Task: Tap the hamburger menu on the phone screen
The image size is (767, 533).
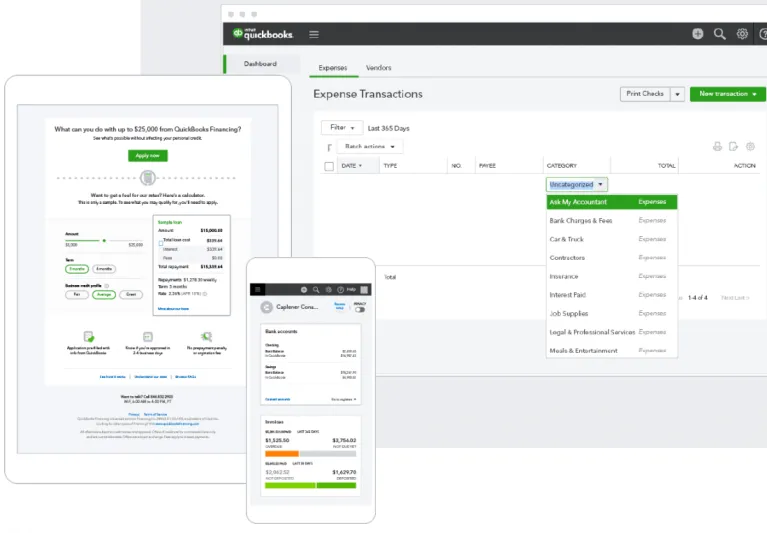Action: [257, 289]
